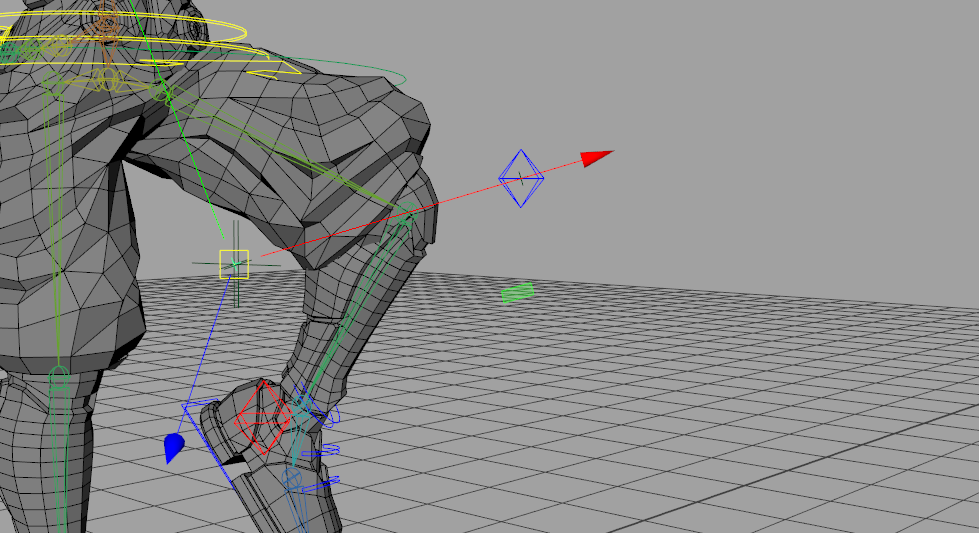Select the lower blue flat control beside the toe
This screenshot has width=979, height=533.
[321, 484]
